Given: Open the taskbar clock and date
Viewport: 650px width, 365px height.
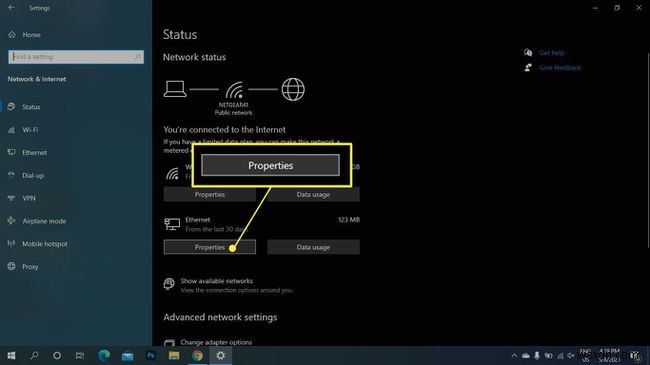Looking at the screenshot, I should click(x=609, y=355).
